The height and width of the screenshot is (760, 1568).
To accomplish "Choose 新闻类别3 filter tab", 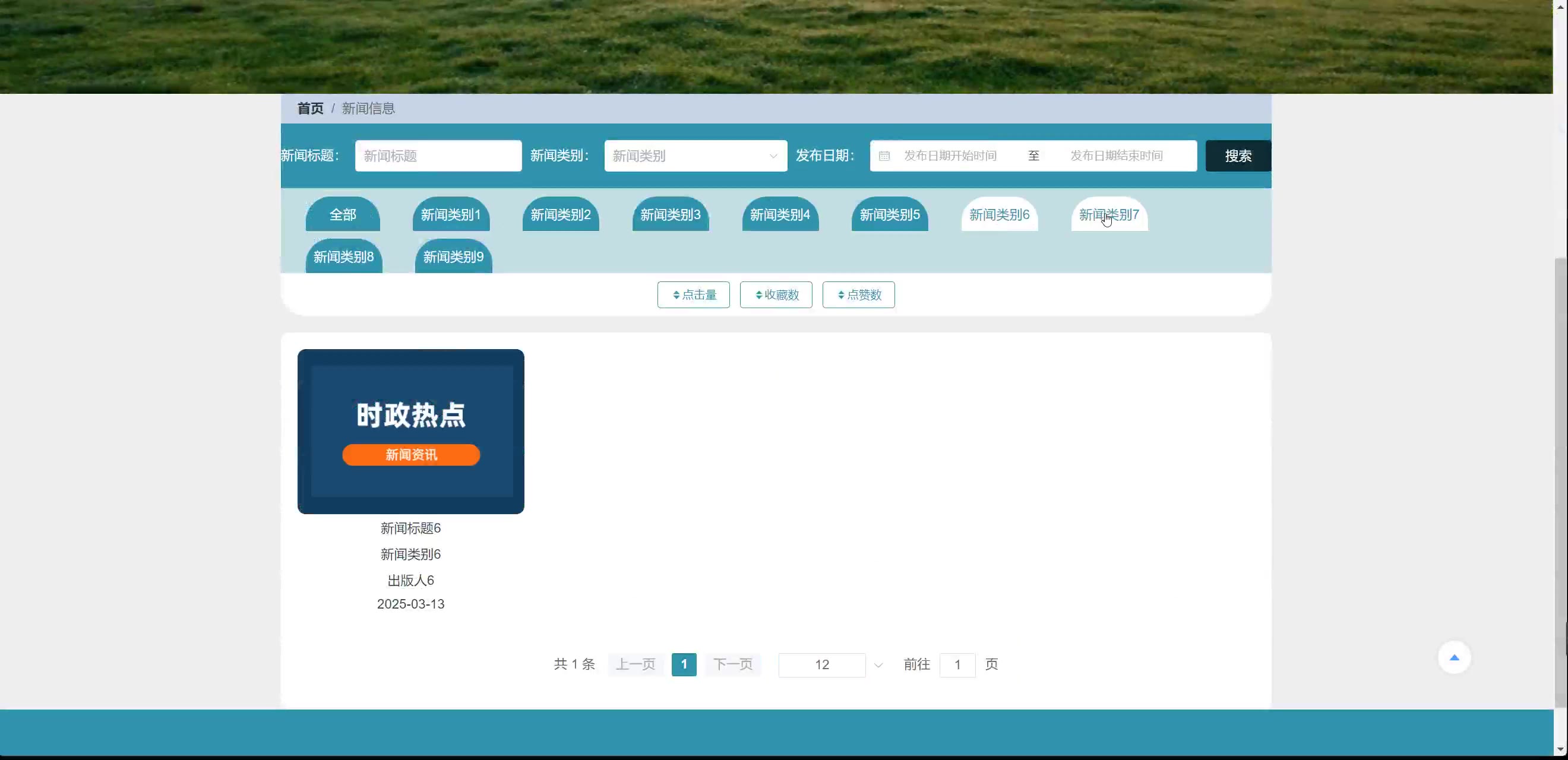I will click(x=670, y=215).
